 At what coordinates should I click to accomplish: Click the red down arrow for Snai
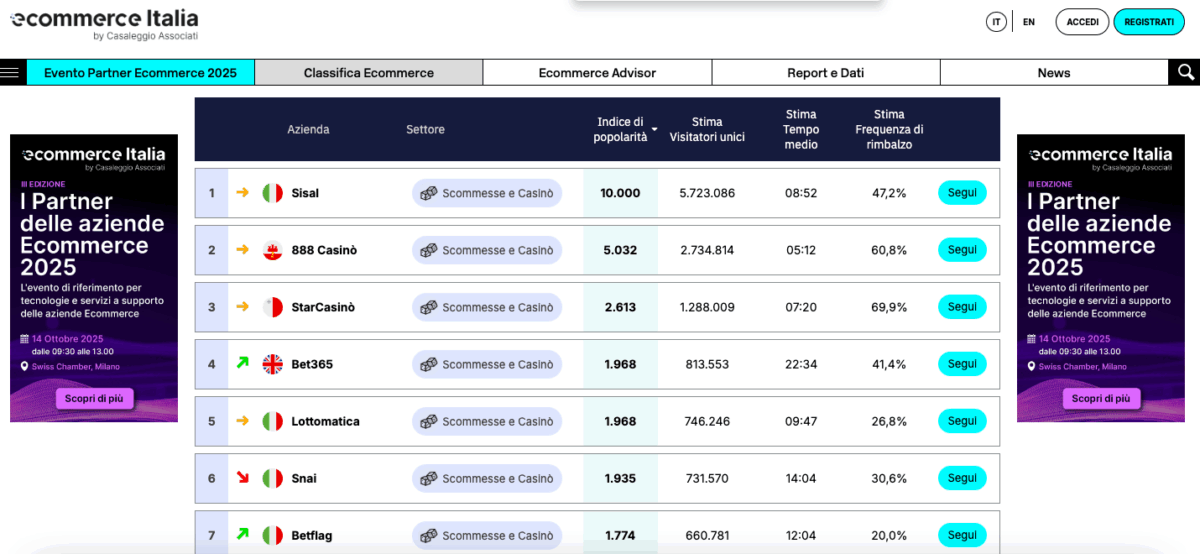(x=242, y=478)
